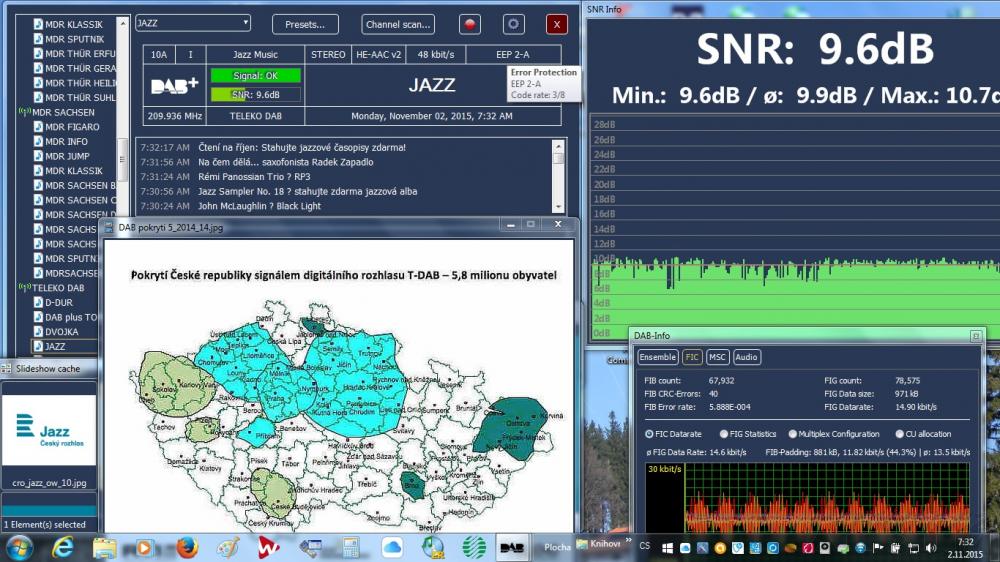The width and height of the screenshot is (1000, 562).
Task: Select the FIC Datarate radio button
Action: (649, 434)
